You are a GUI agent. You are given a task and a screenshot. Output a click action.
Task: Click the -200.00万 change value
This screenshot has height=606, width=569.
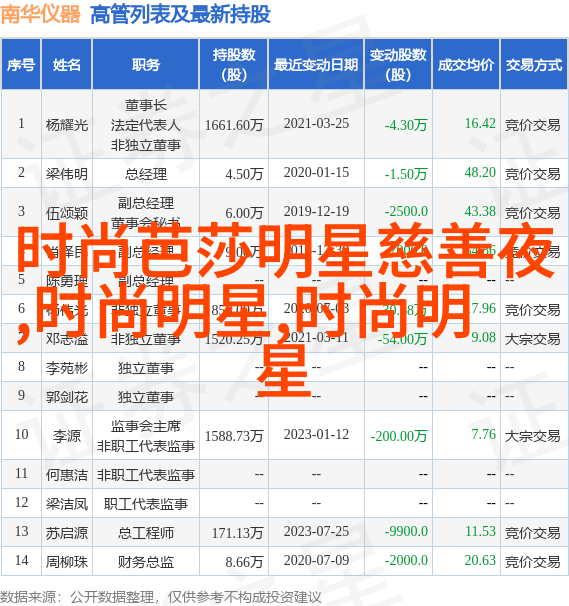[x=399, y=436]
